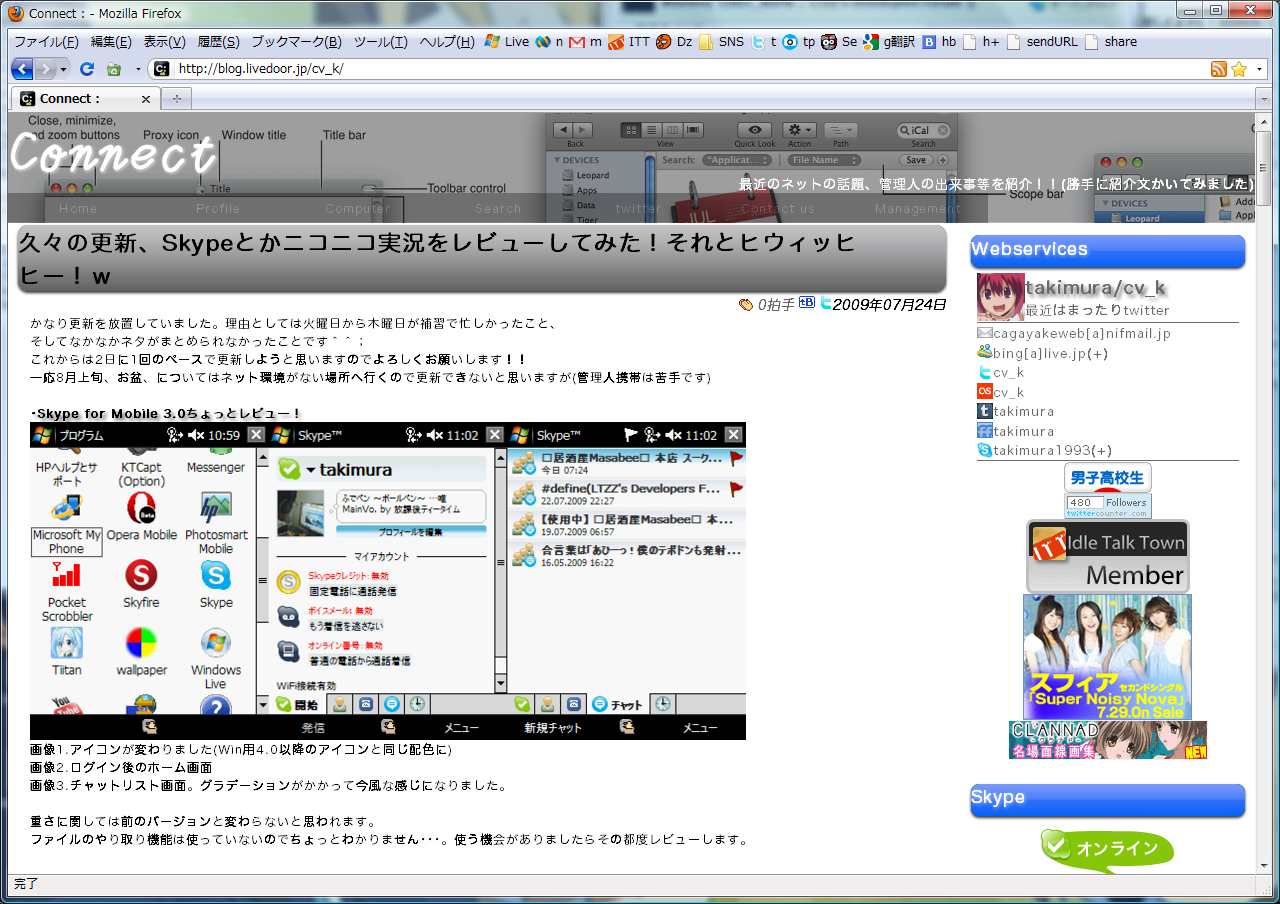1280x904 pixels.
Task: Open the Computer navigation link
Action: [x=358, y=209]
